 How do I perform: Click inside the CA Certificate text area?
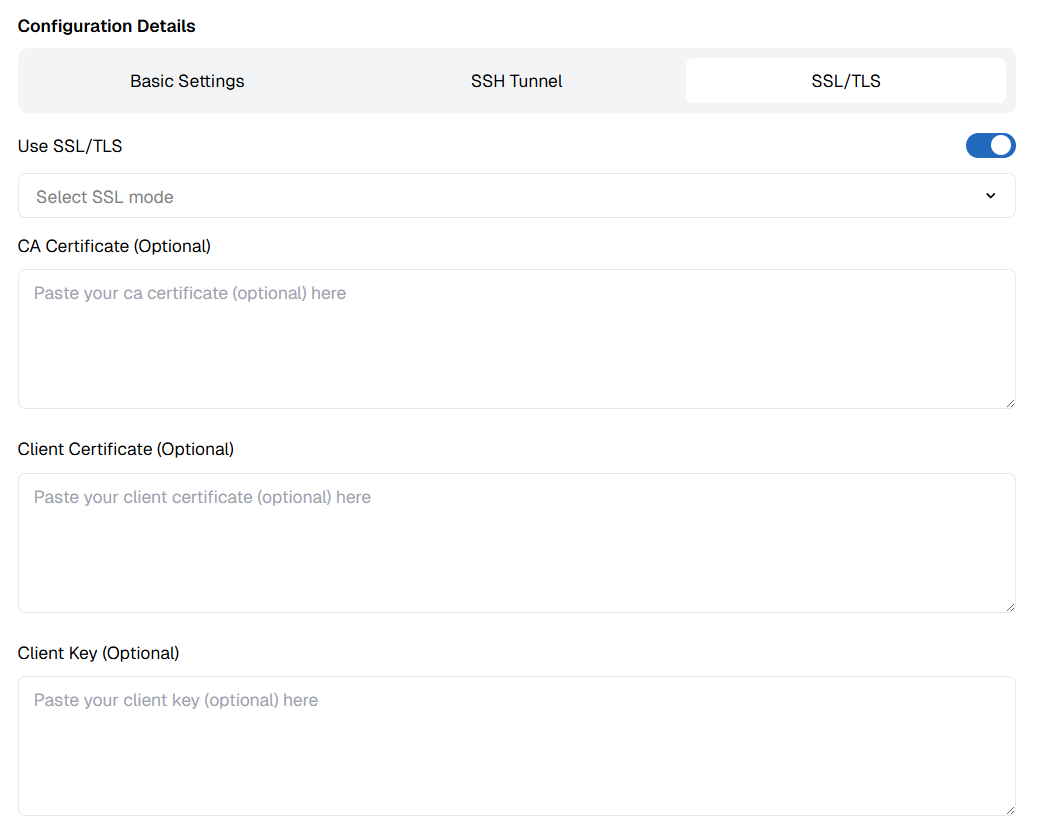coord(516,338)
